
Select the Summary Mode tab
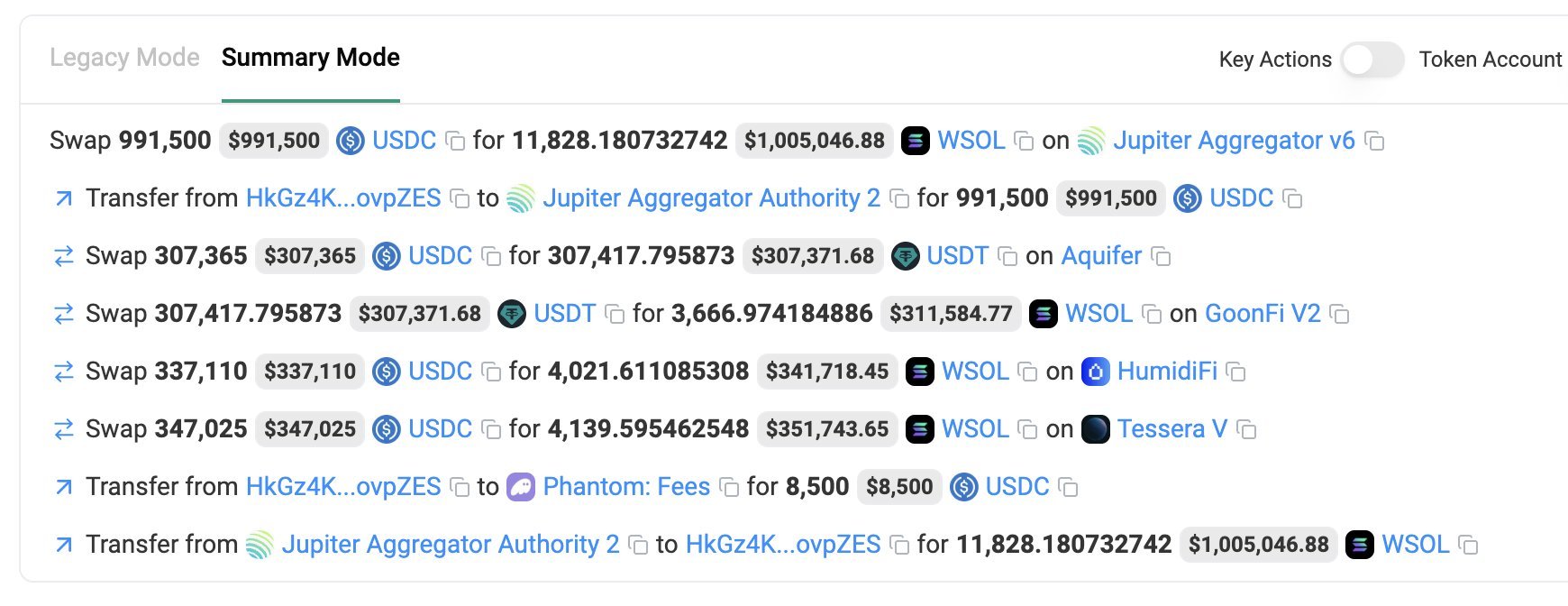(x=310, y=58)
